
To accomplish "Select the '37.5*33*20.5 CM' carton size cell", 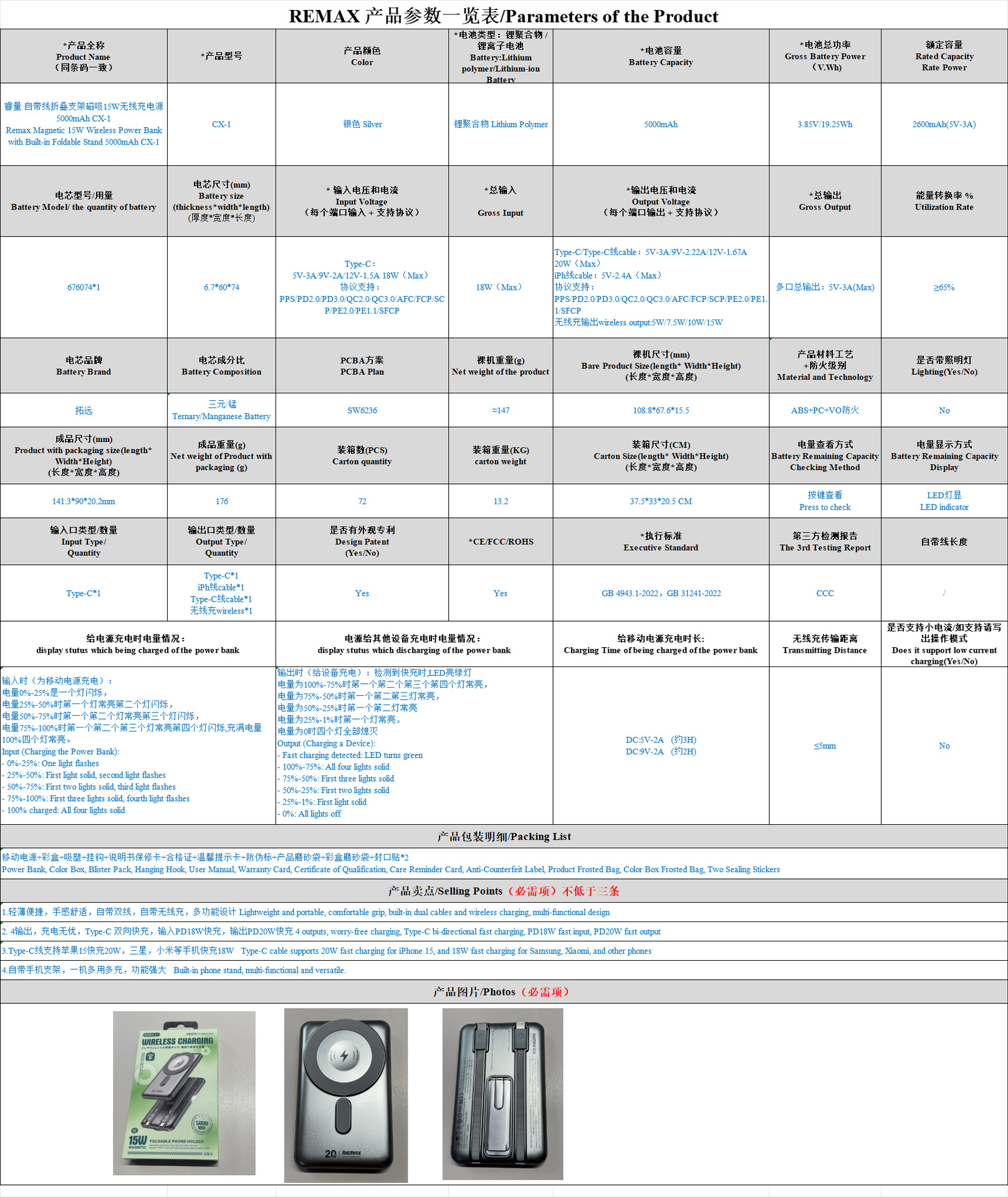I will click(661, 501).
